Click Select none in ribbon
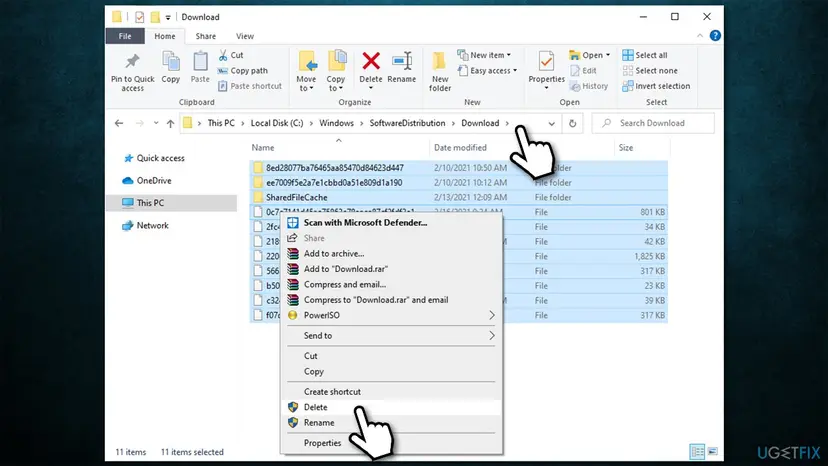This screenshot has width=828, height=466. [650, 70]
